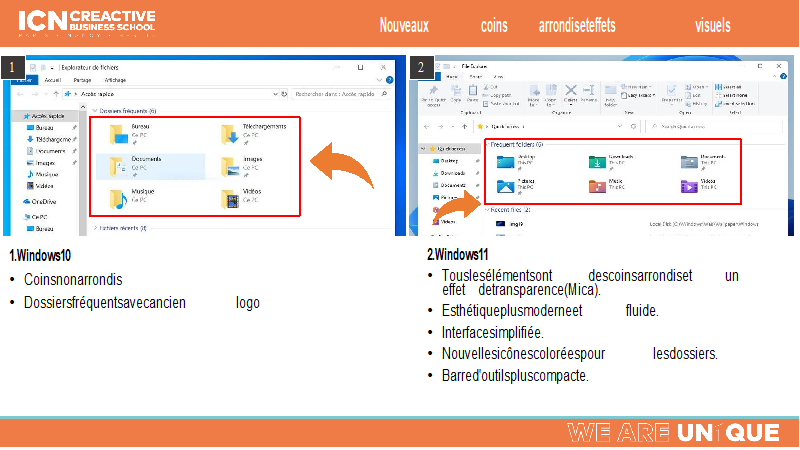Collapse the Frequent folders section in Windows 11

click(x=485, y=145)
